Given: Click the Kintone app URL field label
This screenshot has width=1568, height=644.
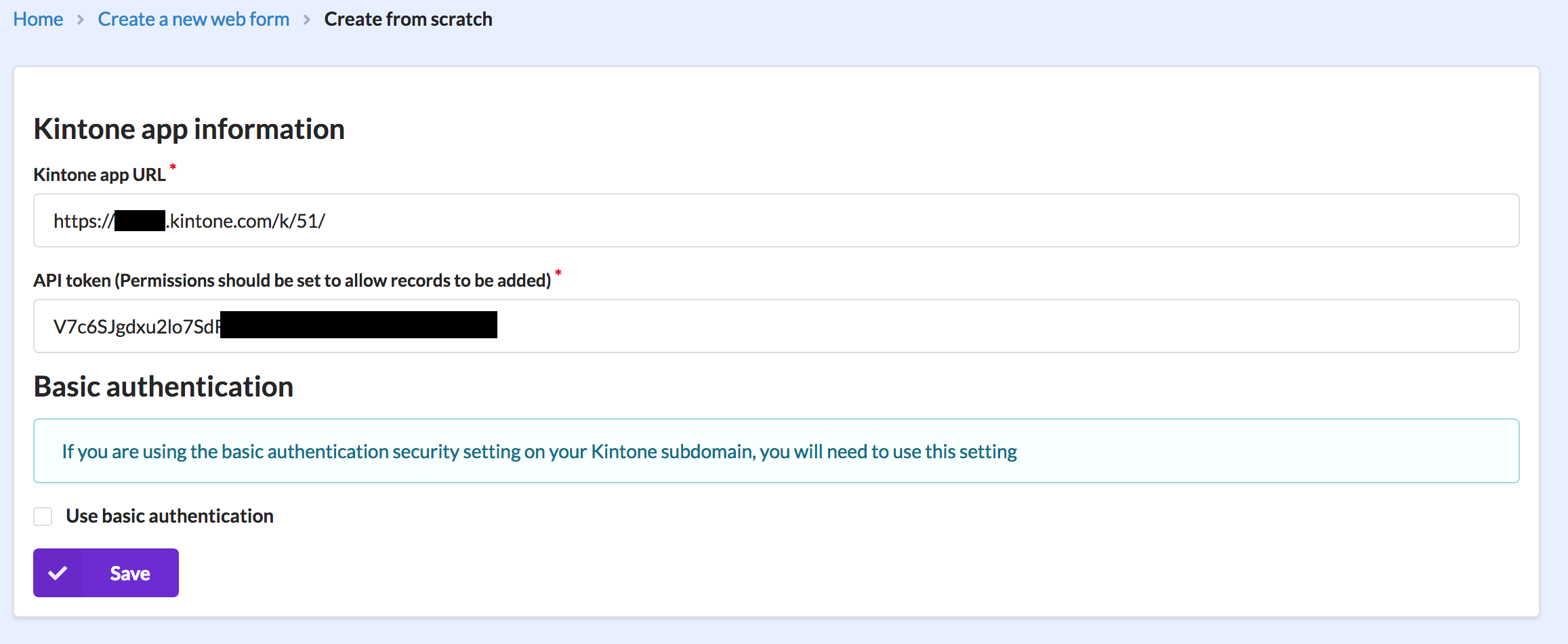Looking at the screenshot, I should point(100,175).
